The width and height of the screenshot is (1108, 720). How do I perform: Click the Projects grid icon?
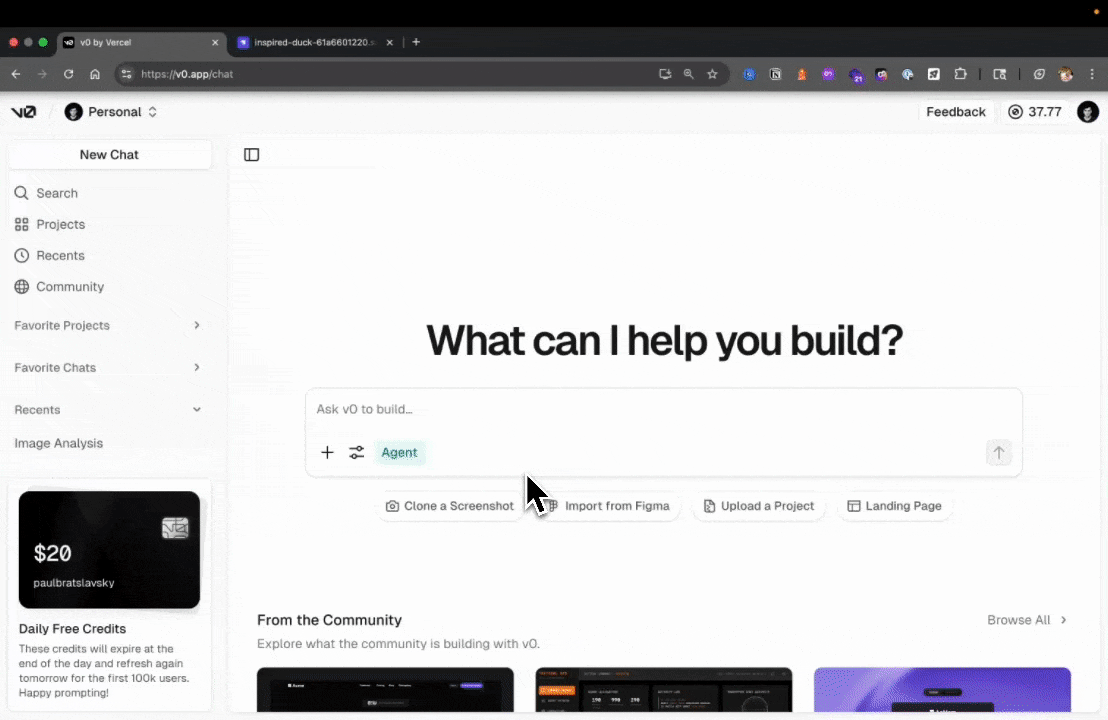point(21,224)
